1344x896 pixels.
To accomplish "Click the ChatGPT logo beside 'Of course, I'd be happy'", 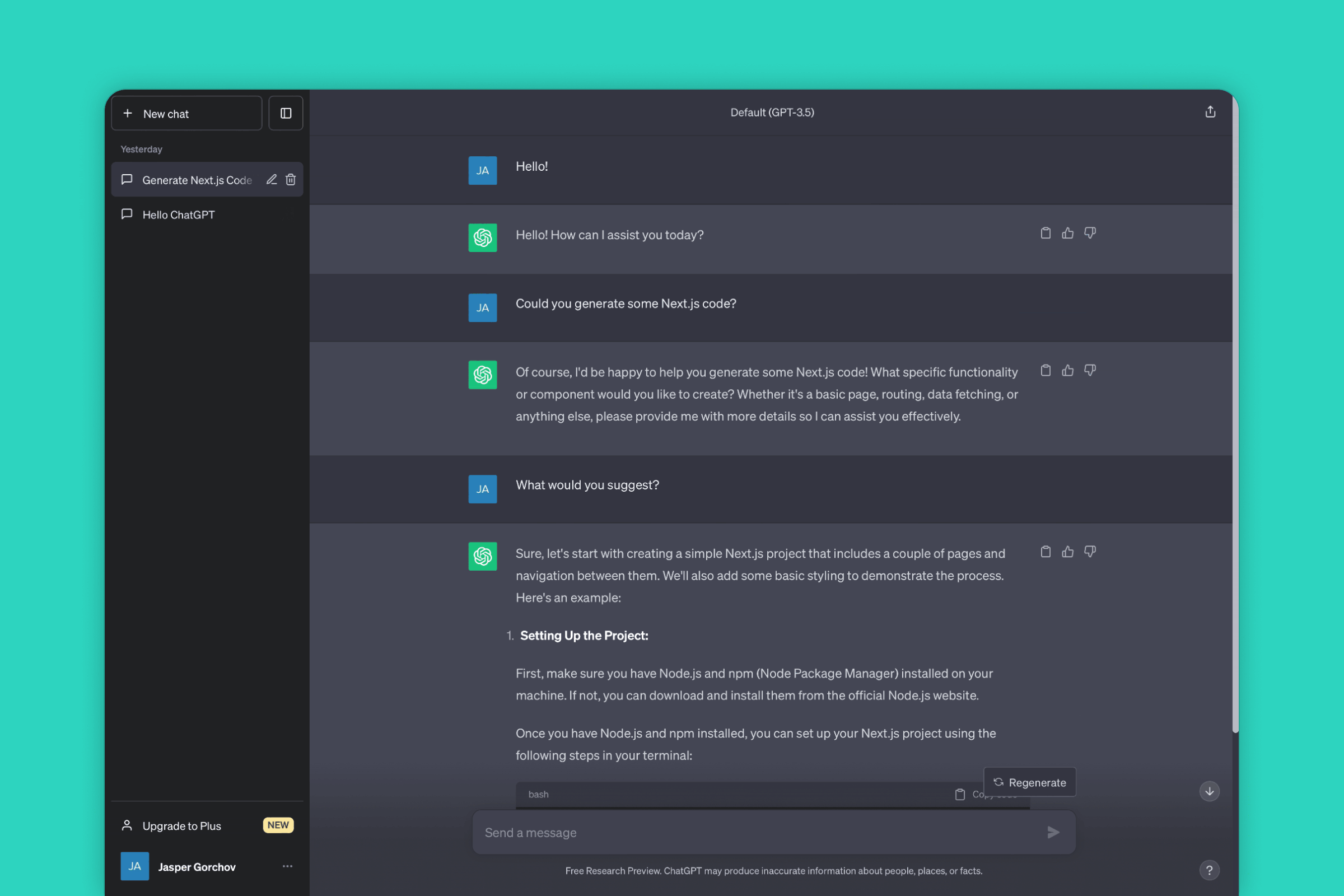I will (x=482, y=374).
